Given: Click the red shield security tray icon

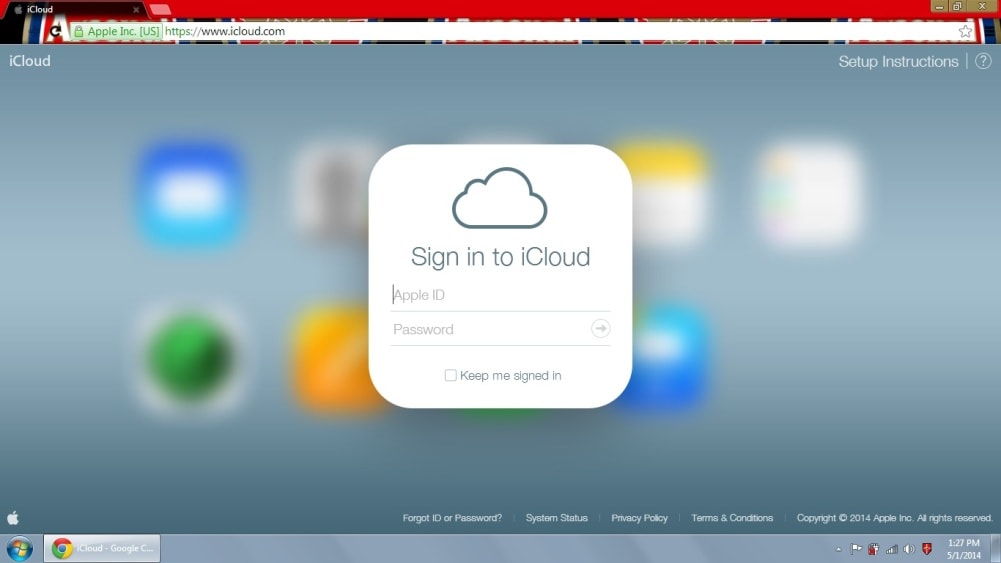Looking at the screenshot, I should [x=927, y=548].
